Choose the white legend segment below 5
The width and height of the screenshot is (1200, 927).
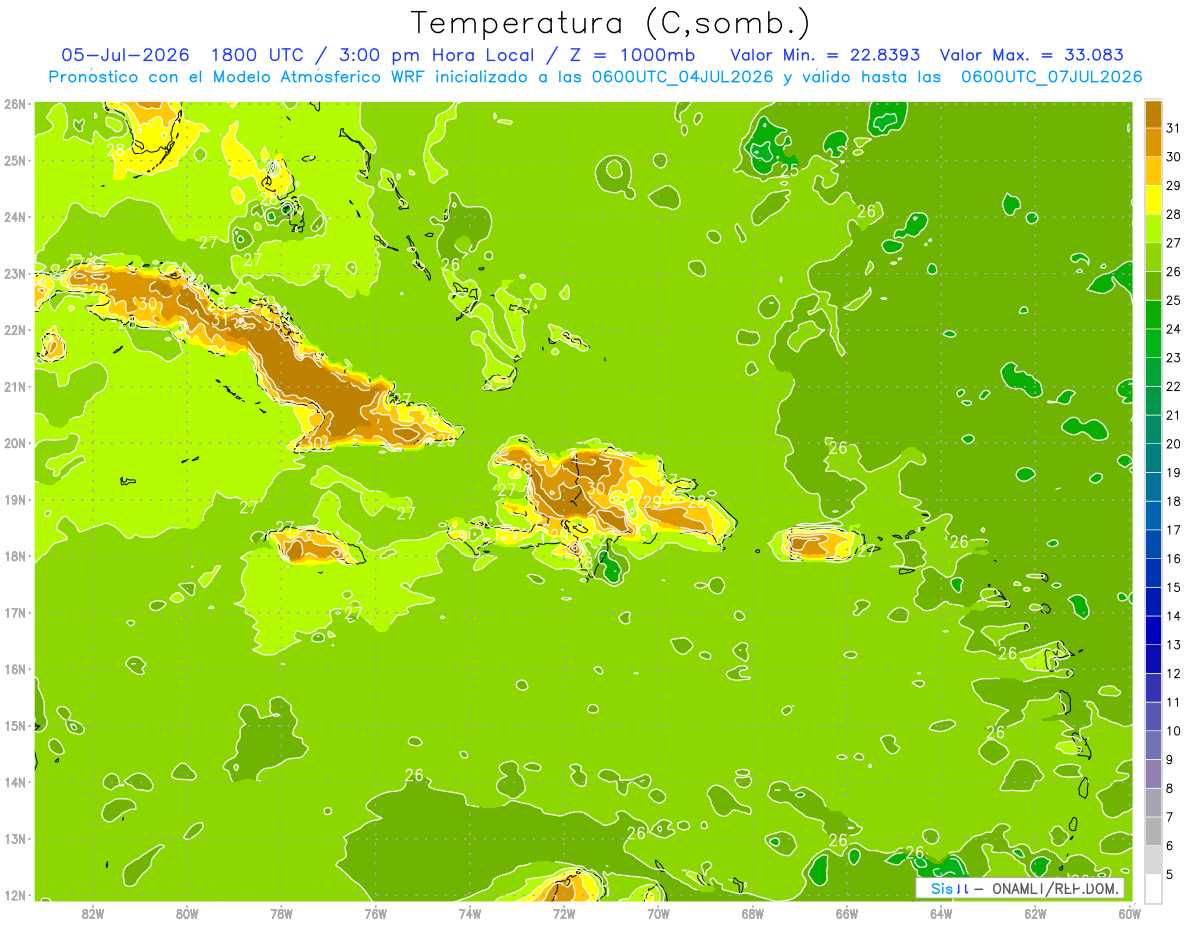pos(1152,888)
